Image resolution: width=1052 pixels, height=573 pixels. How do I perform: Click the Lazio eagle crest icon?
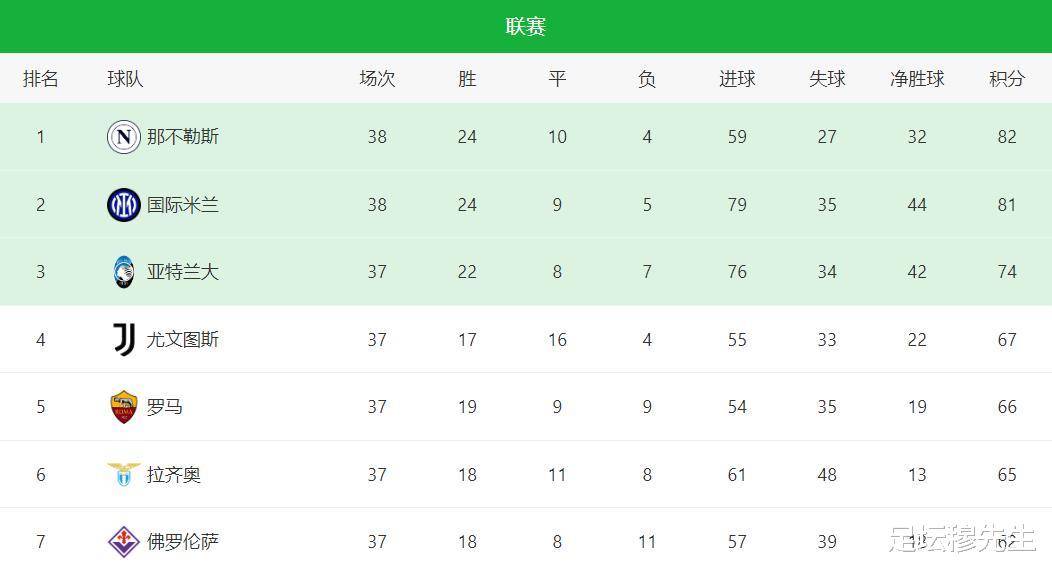coord(123,474)
